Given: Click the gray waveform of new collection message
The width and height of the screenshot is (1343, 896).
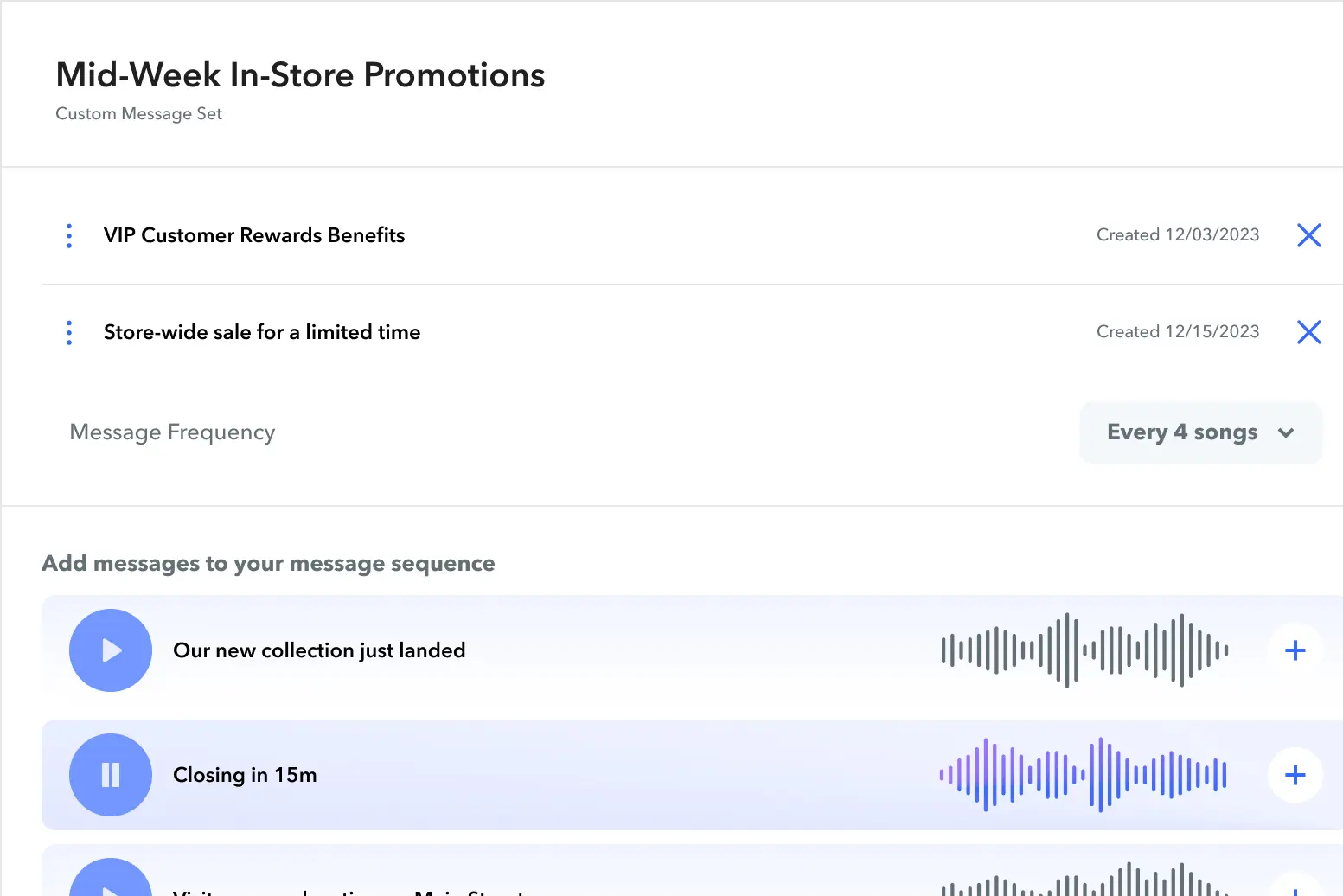Looking at the screenshot, I should [1084, 650].
